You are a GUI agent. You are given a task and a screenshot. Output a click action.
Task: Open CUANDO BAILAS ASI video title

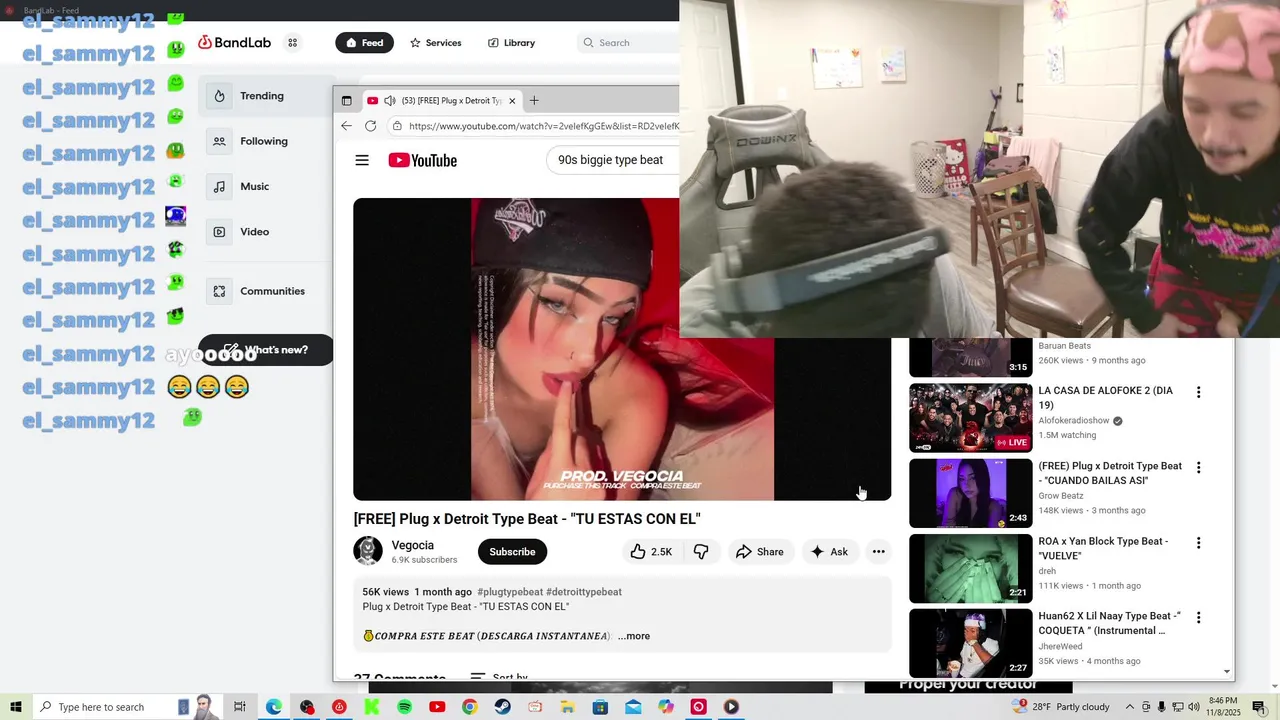(x=1110, y=473)
